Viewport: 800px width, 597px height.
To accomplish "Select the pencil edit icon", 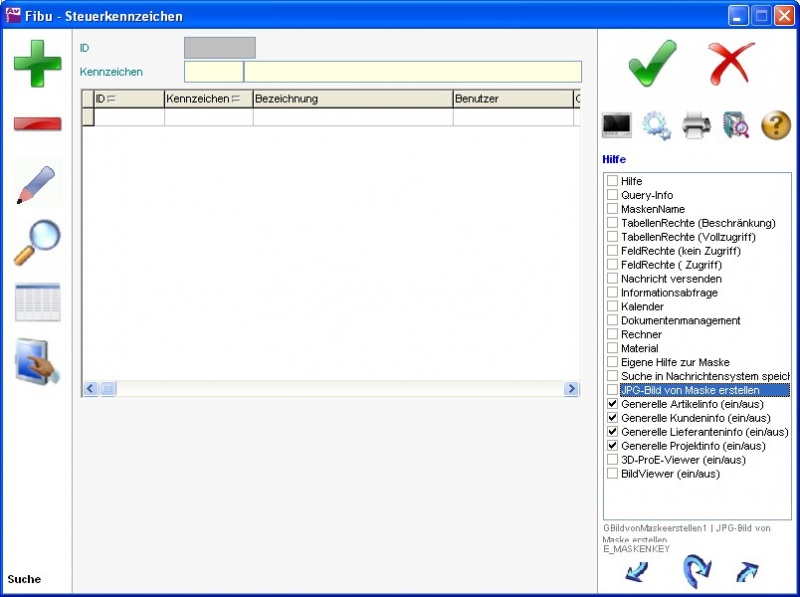I will (x=37, y=185).
